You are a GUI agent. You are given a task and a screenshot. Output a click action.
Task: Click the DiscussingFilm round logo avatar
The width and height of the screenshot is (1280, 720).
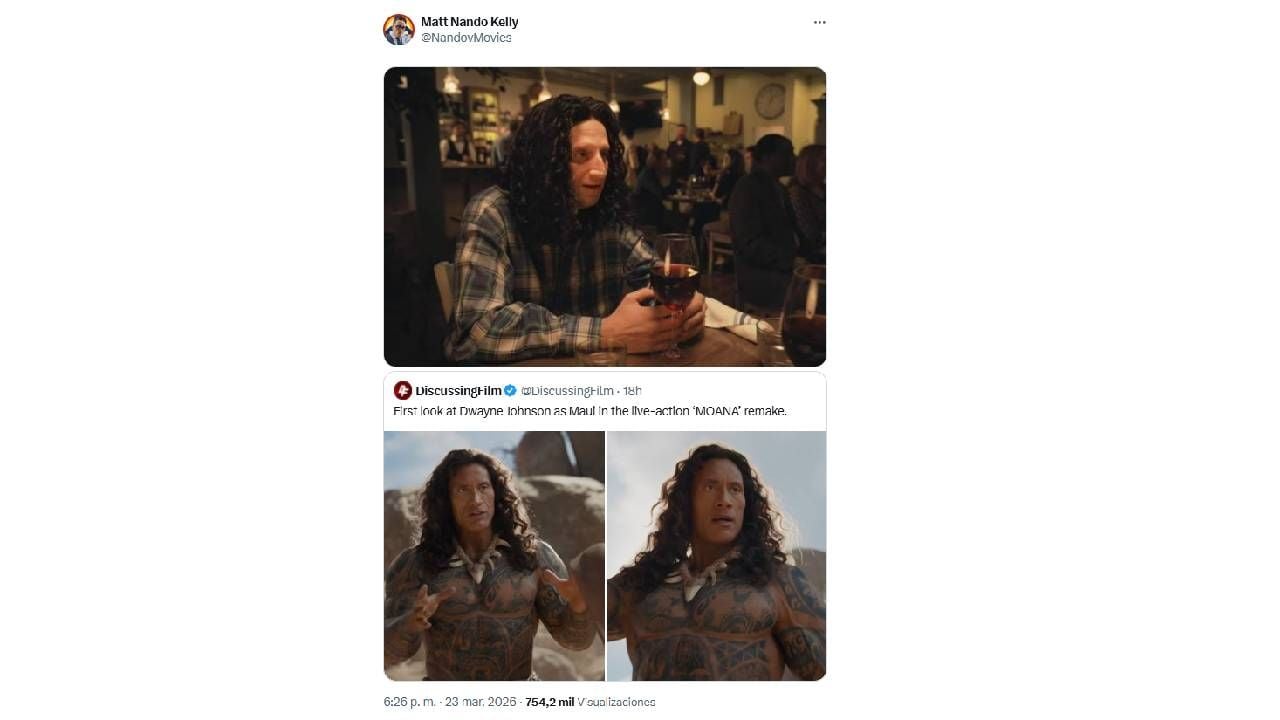[403, 390]
